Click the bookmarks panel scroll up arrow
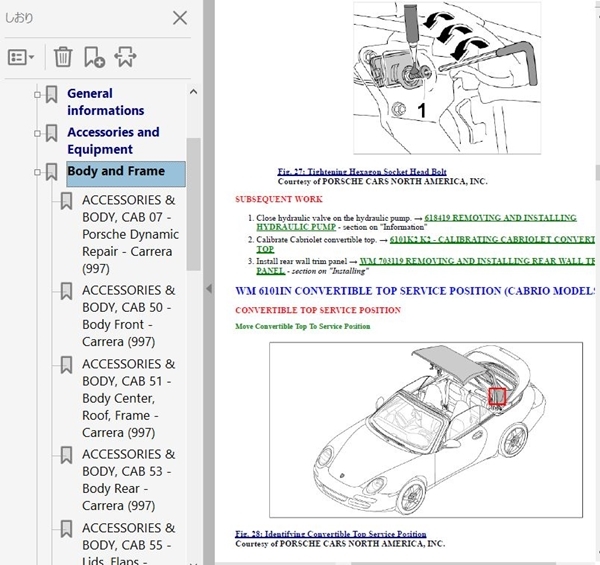Viewport: 600px width, 565px height. (x=194, y=92)
